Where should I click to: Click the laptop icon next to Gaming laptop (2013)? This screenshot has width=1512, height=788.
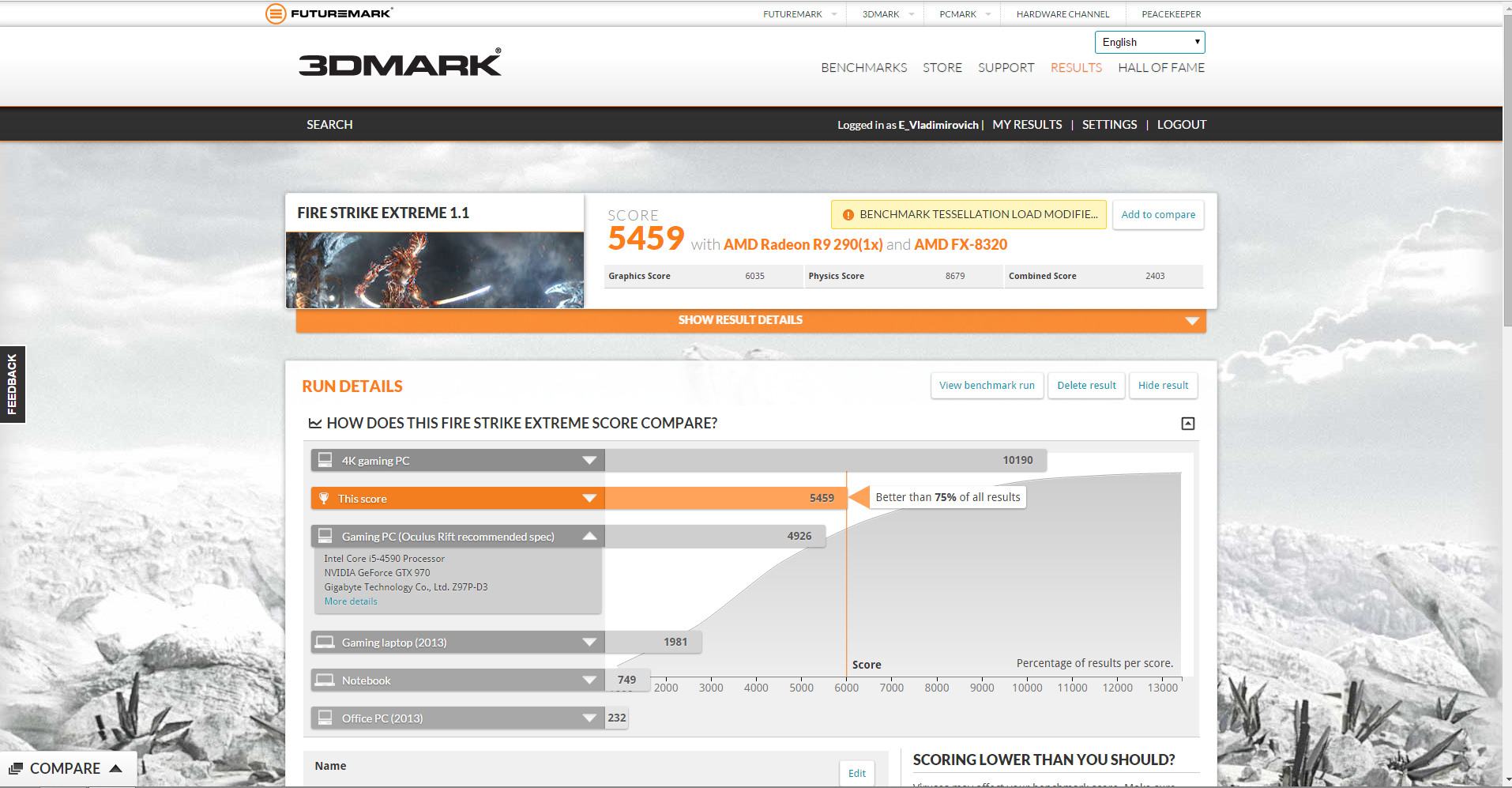[x=325, y=642]
